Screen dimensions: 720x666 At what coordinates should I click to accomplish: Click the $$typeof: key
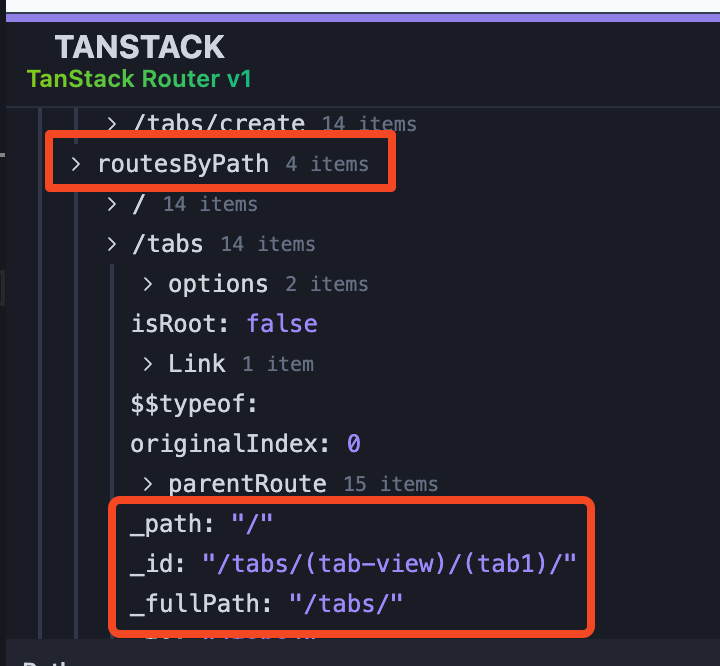click(194, 404)
